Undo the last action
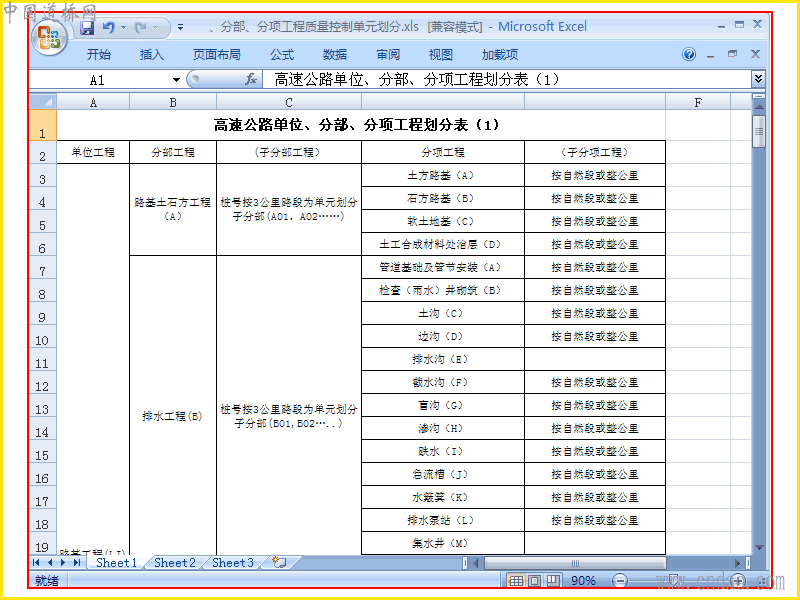800x600 pixels. (x=109, y=28)
